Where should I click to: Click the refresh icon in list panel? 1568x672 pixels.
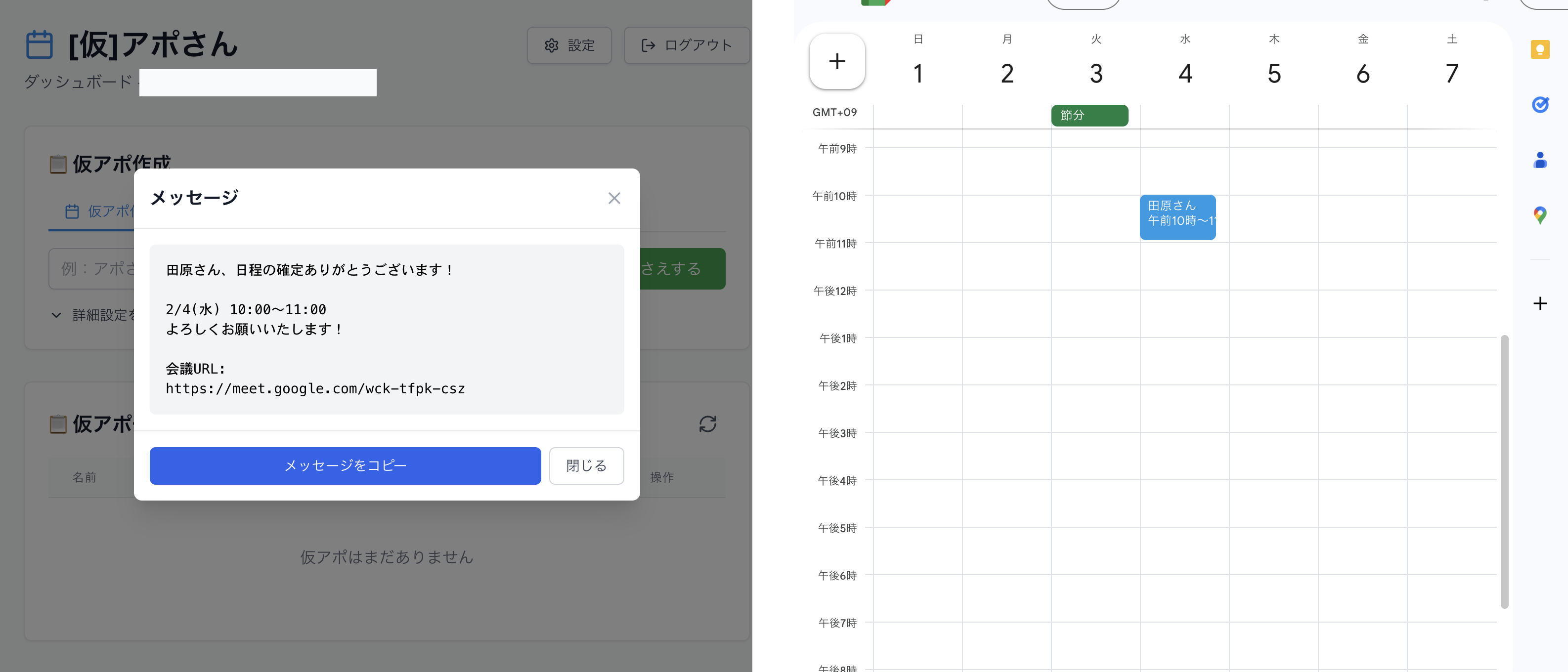coord(707,423)
